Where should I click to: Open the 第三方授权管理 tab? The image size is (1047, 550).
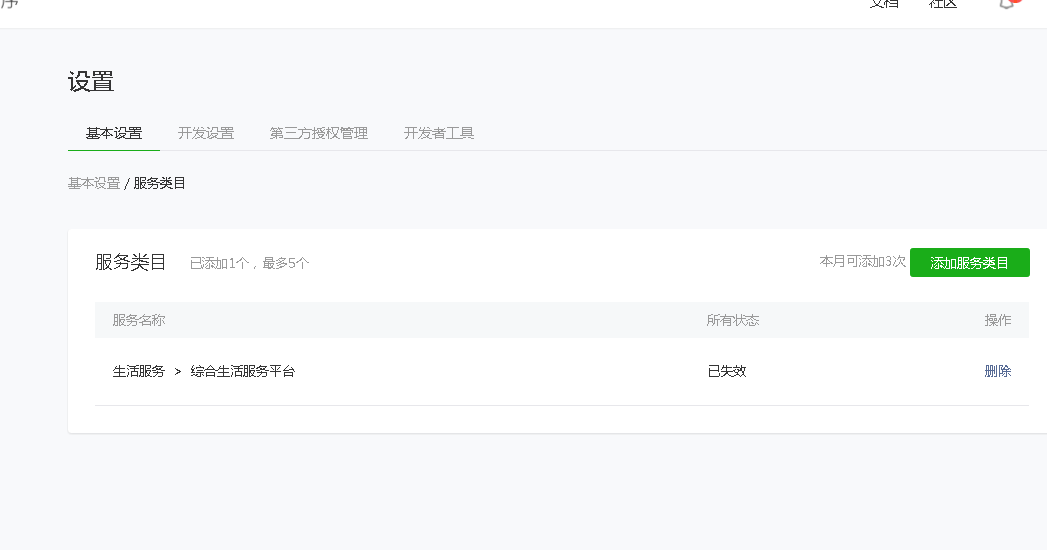pos(319,133)
